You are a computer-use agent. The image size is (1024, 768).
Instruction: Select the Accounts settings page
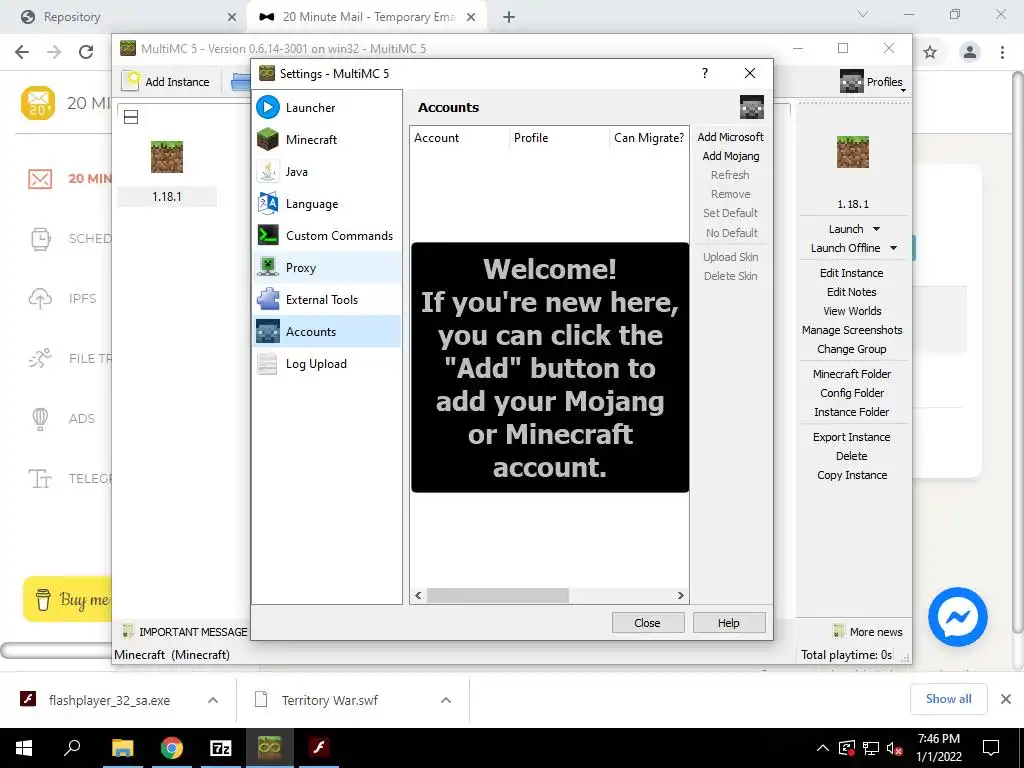[x=327, y=332]
